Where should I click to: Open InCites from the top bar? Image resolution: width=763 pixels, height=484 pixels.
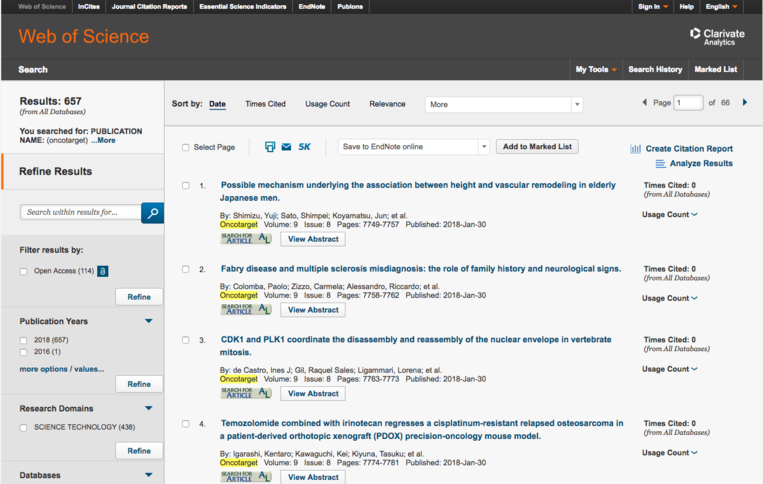pyautogui.click(x=89, y=7)
